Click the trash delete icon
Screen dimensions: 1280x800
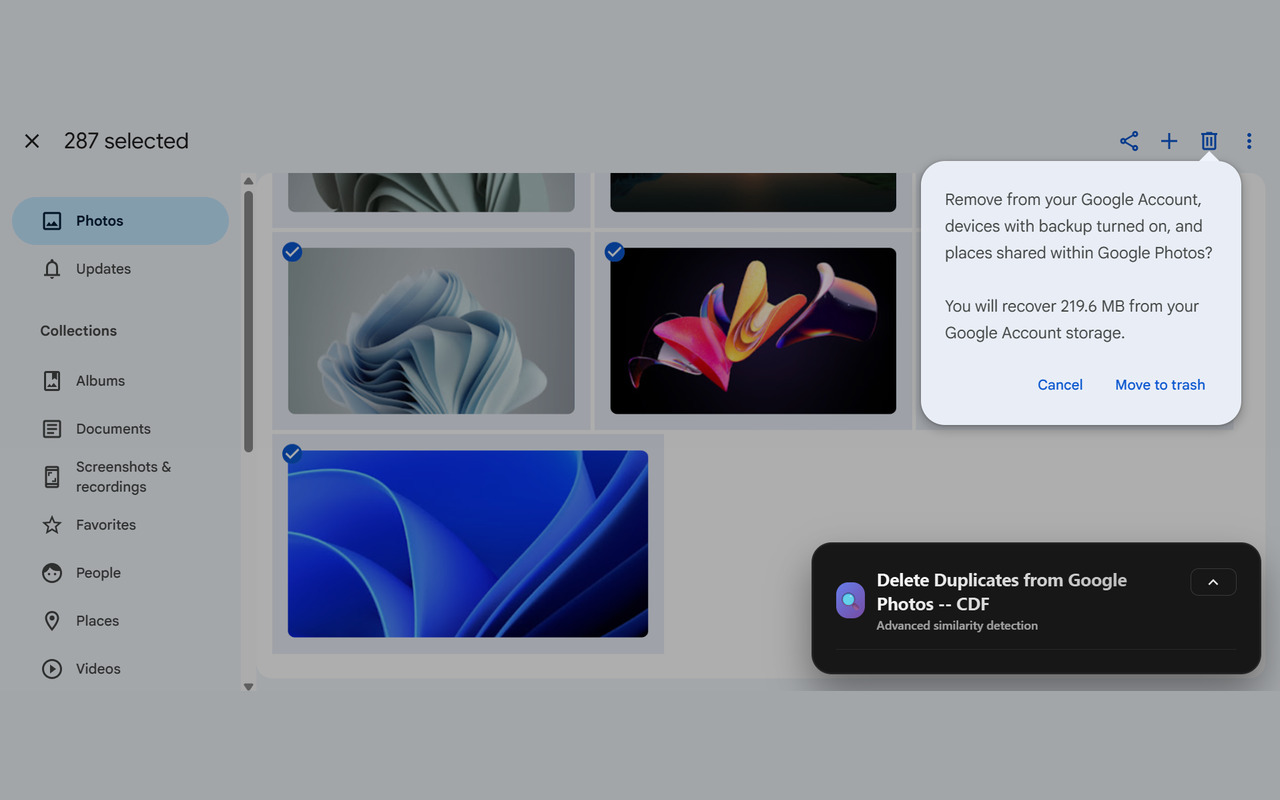click(1209, 141)
